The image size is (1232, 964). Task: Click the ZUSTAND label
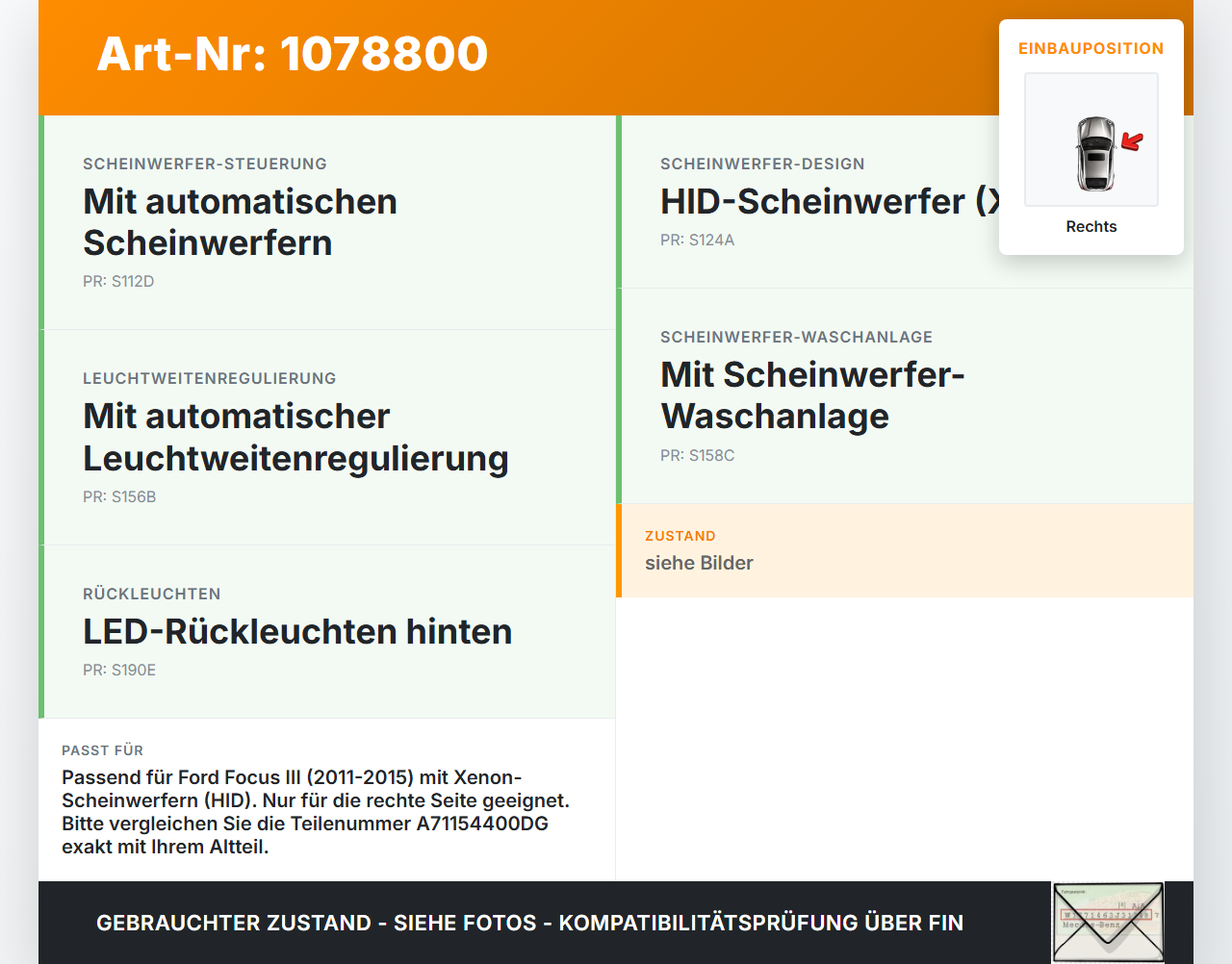[x=680, y=537]
